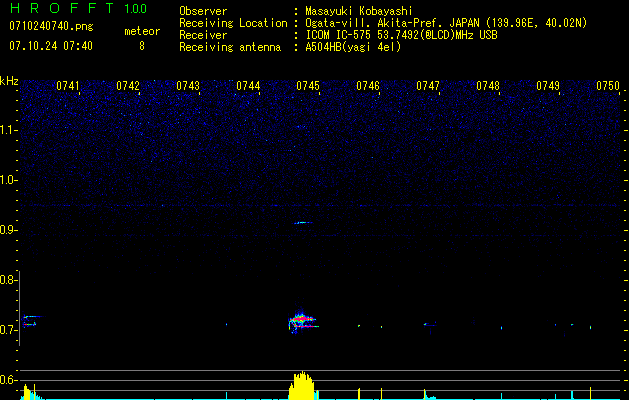This screenshot has height=400, width=629.
Task: Click the 0749 time marker
Action: tap(548, 86)
